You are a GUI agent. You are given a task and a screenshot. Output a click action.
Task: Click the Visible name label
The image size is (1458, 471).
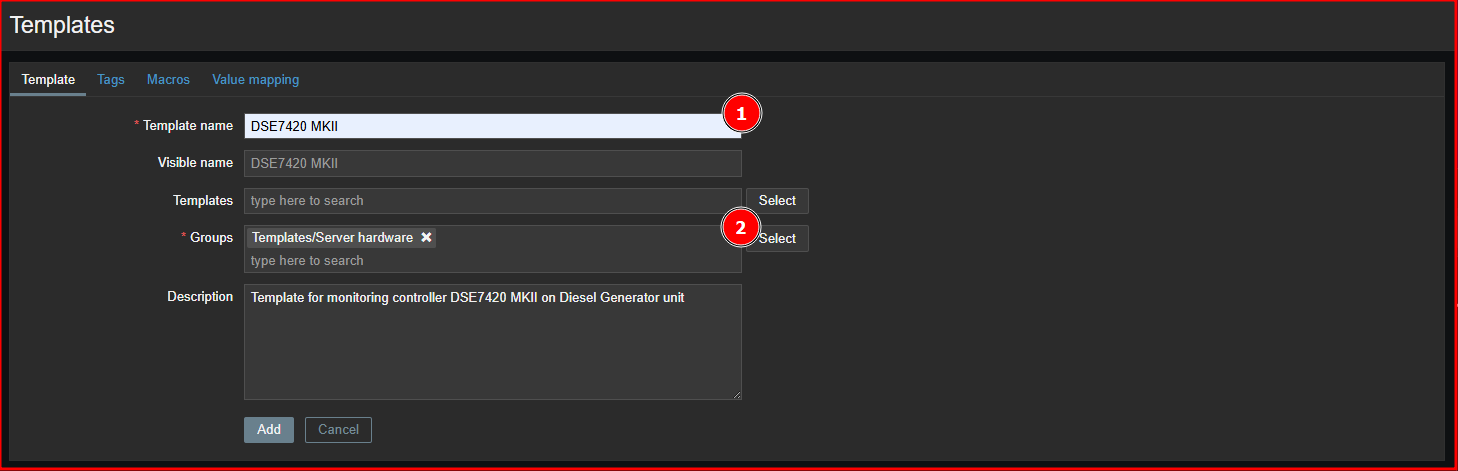195,163
